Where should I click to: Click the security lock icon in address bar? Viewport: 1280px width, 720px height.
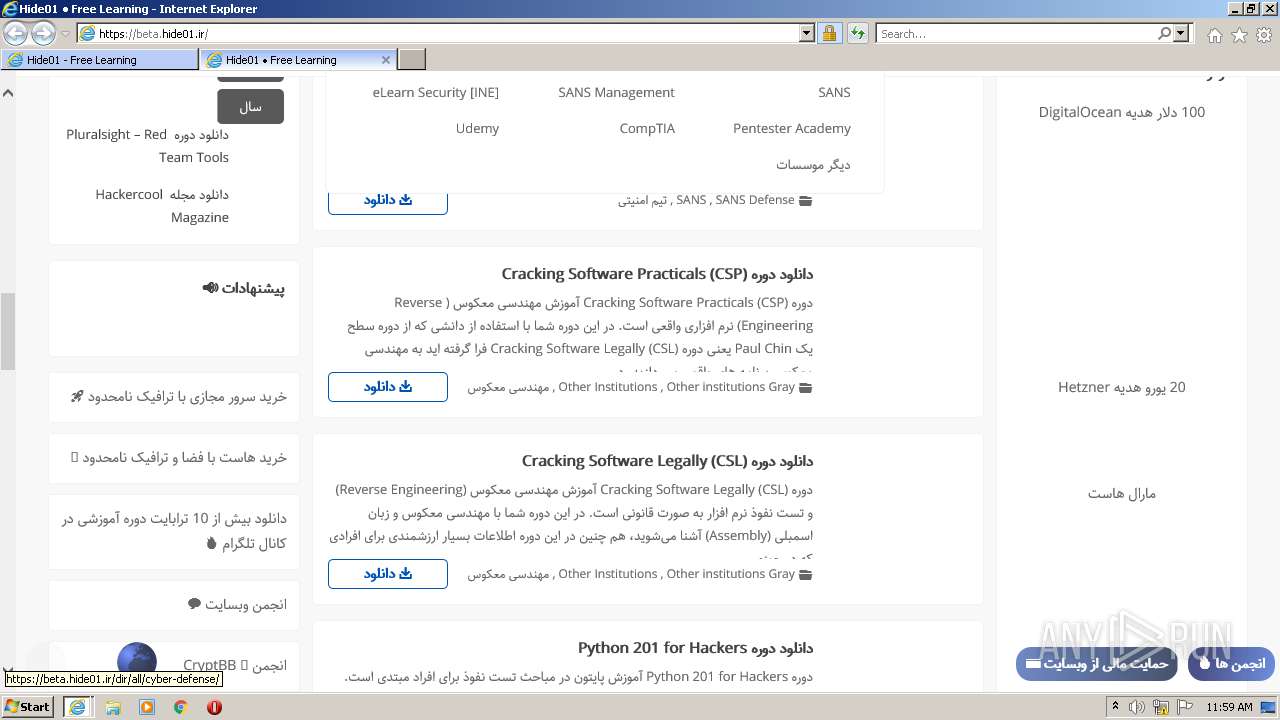click(829, 33)
